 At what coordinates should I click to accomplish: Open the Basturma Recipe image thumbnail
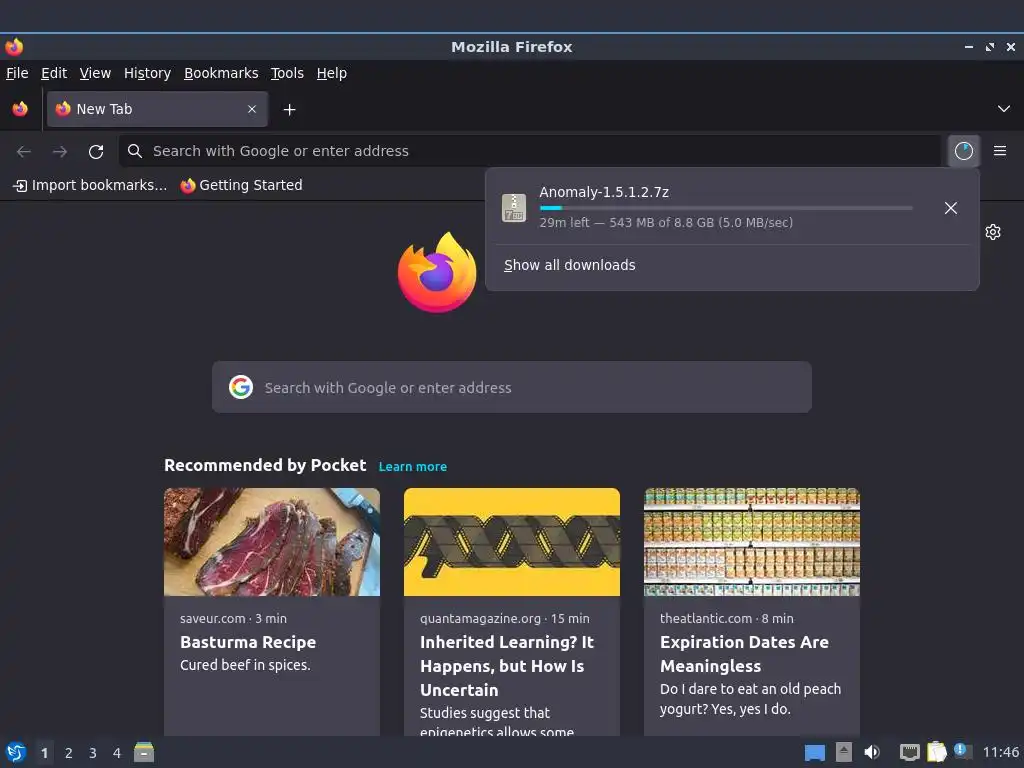(272, 542)
